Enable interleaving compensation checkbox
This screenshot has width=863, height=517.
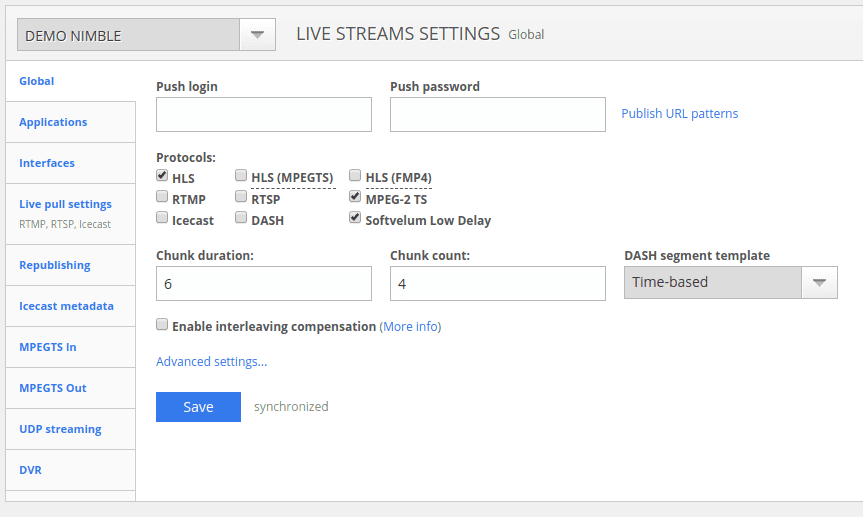pyautogui.click(x=162, y=325)
